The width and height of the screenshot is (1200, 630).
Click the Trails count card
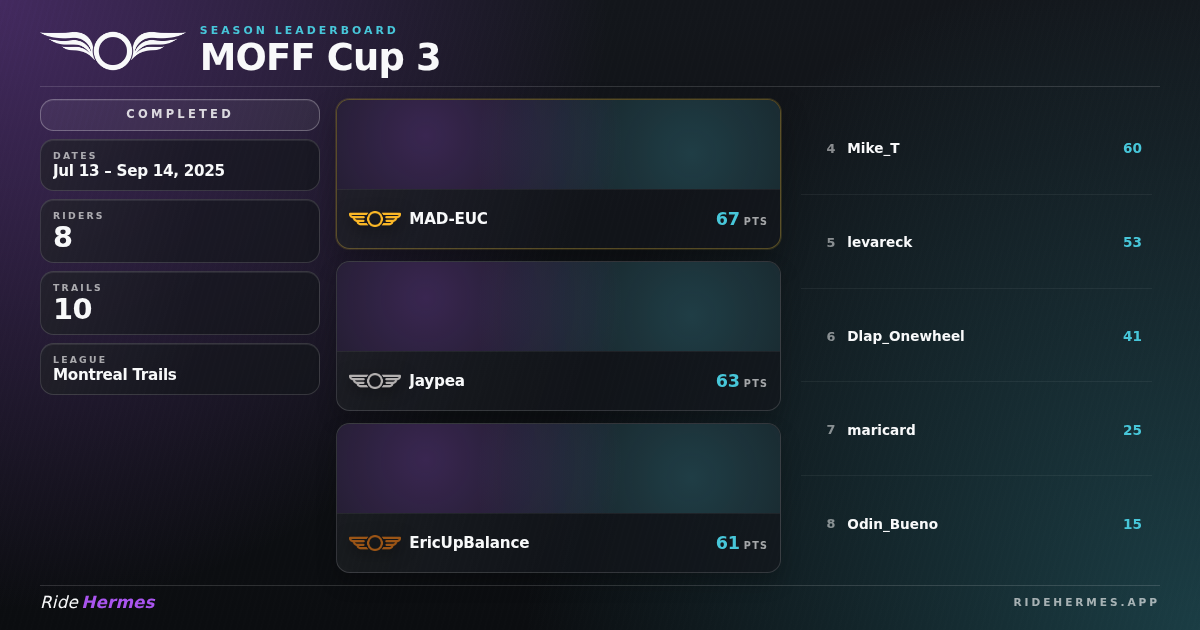[180, 303]
